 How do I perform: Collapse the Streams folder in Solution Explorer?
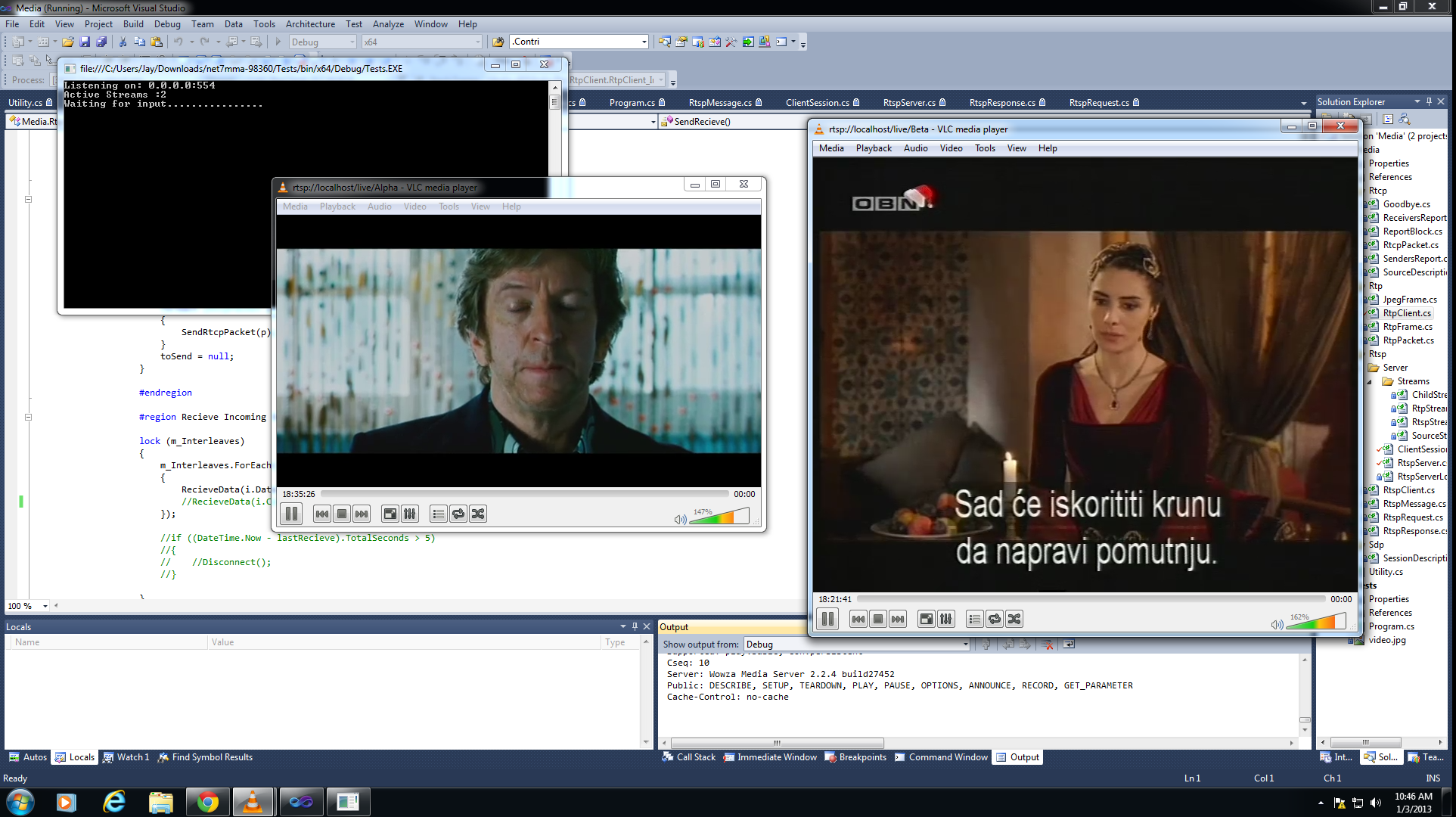click(1369, 381)
